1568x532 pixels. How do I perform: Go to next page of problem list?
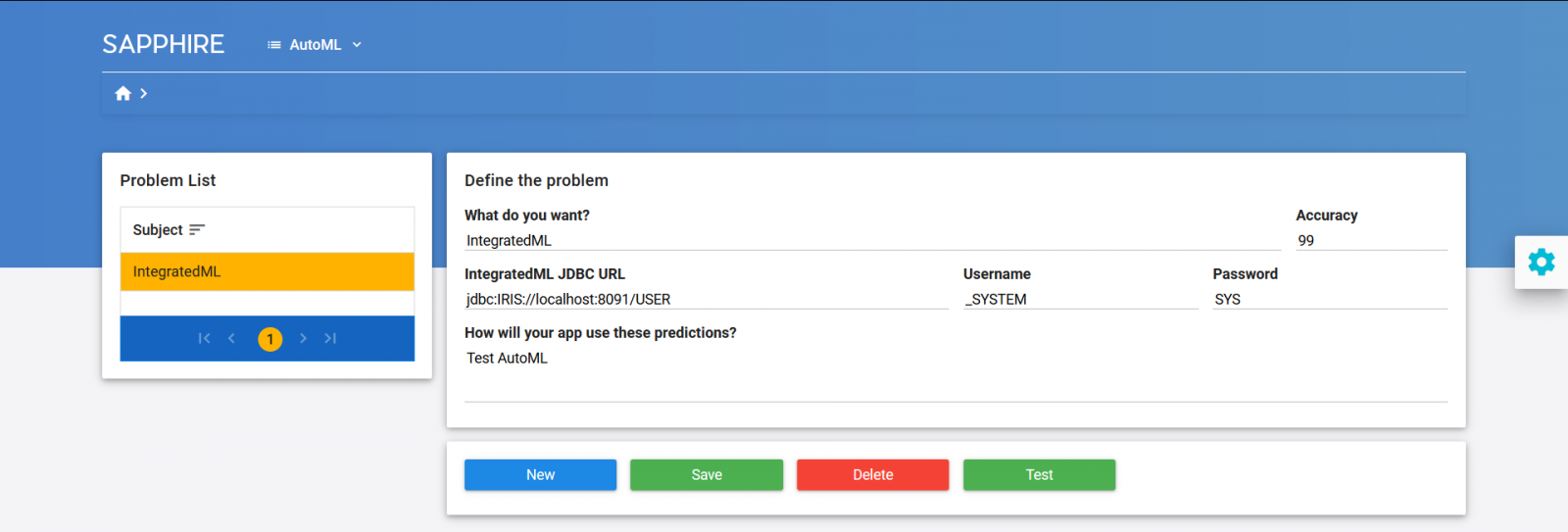(x=303, y=338)
